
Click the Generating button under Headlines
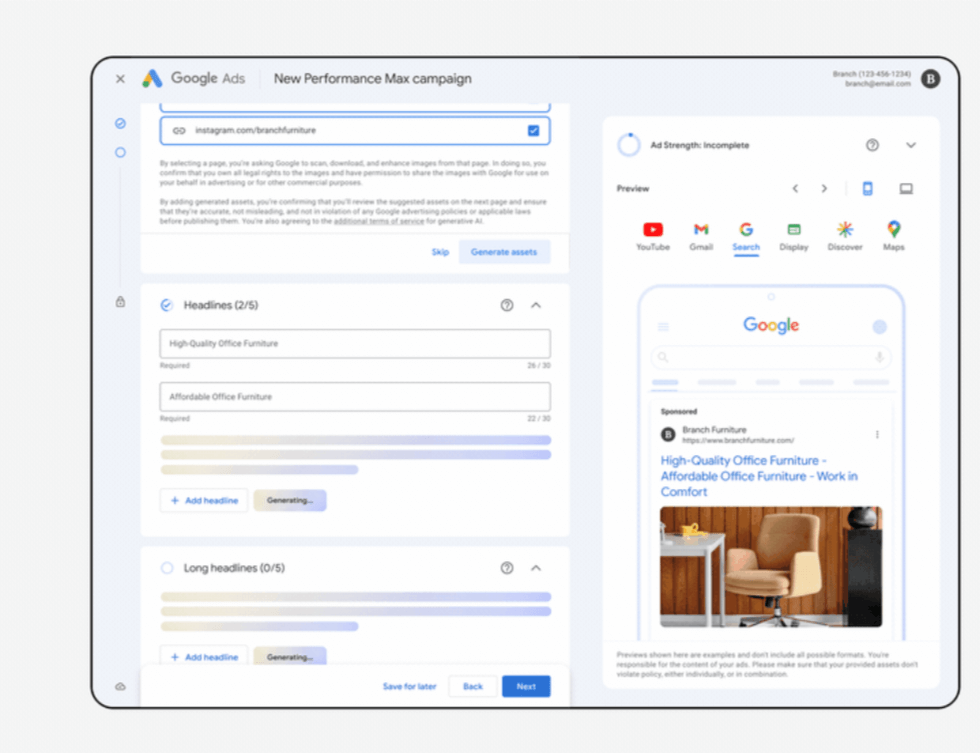click(289, 501)
